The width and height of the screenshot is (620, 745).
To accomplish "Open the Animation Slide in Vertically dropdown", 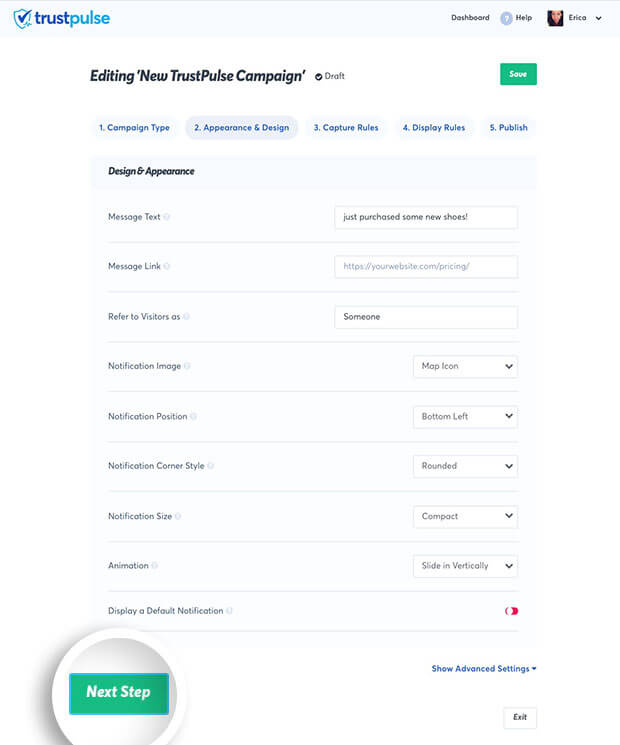I will pyautogui.click(x=465, y=566).
